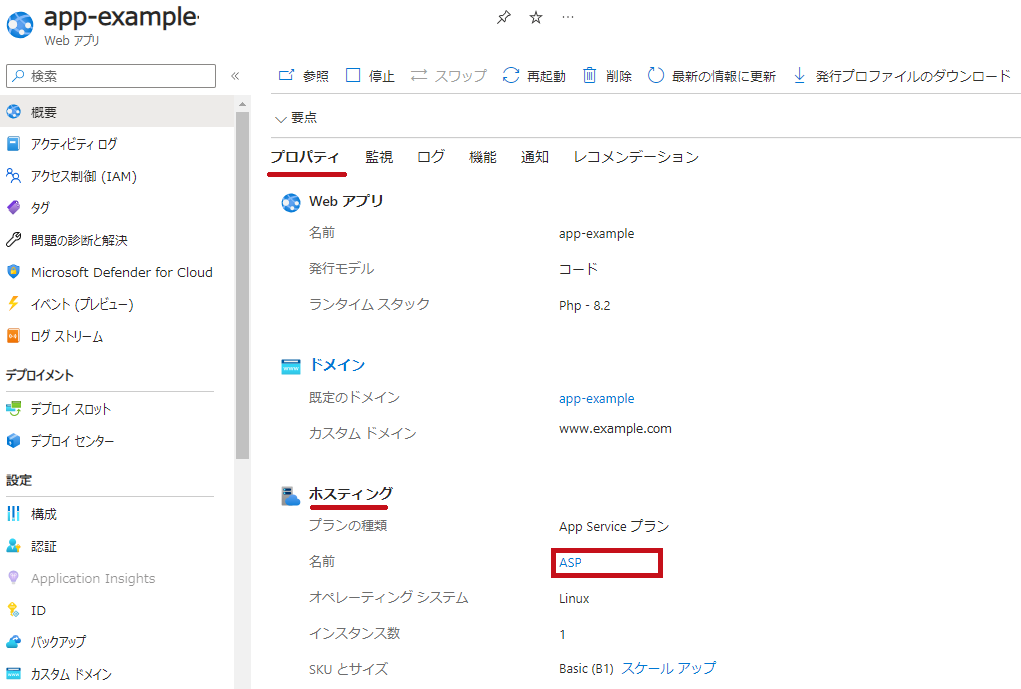Click the Php - 8.2 runtime value
The height and width of the screenshot is (689, 1021).
pyautogui.click(x=585, y=305)
